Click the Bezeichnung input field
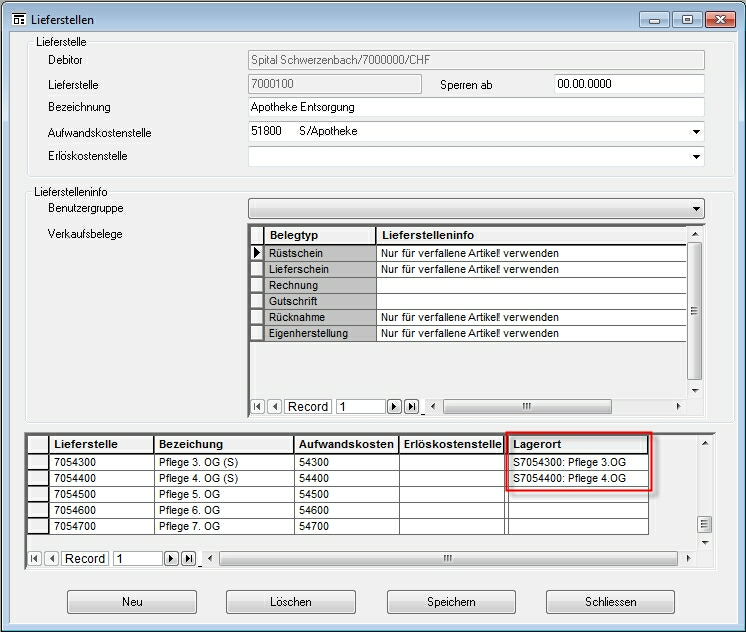The image size is (746, 632). [476, 107]
